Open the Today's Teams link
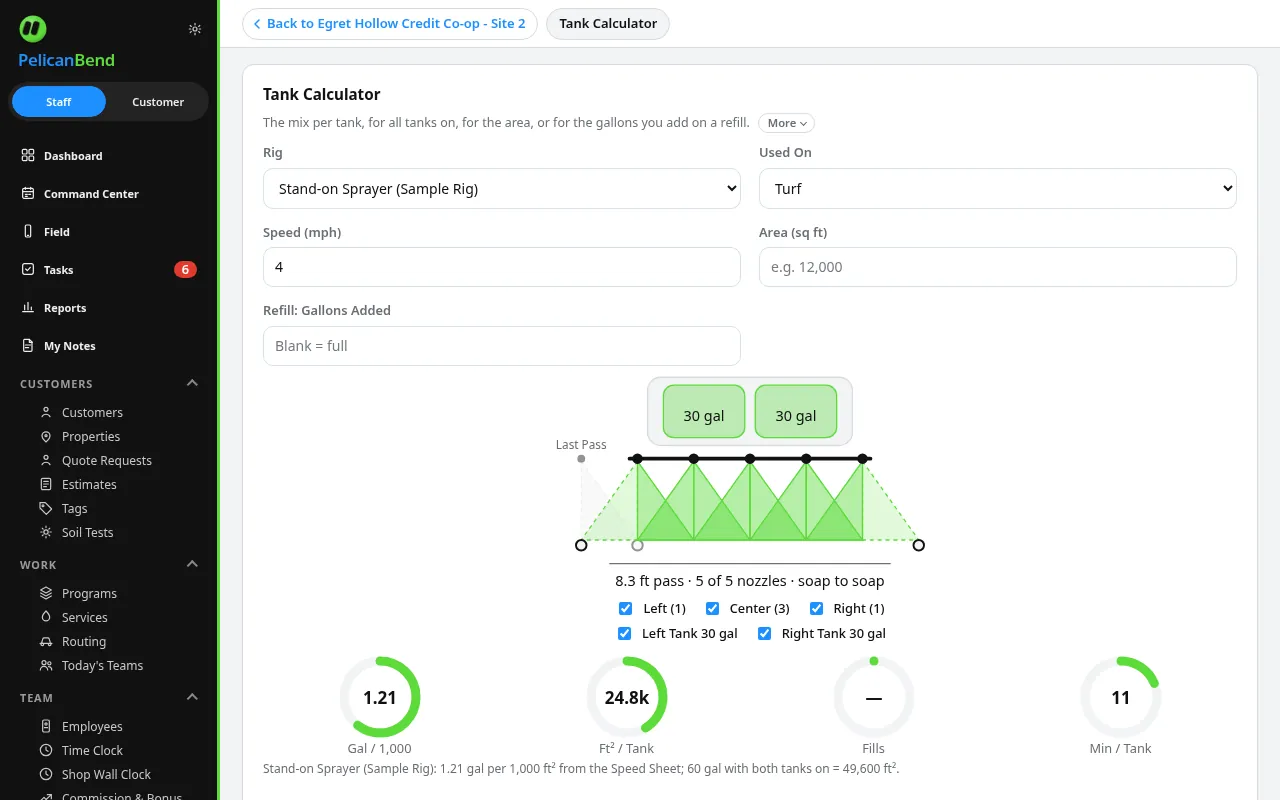 click(102, 665)
